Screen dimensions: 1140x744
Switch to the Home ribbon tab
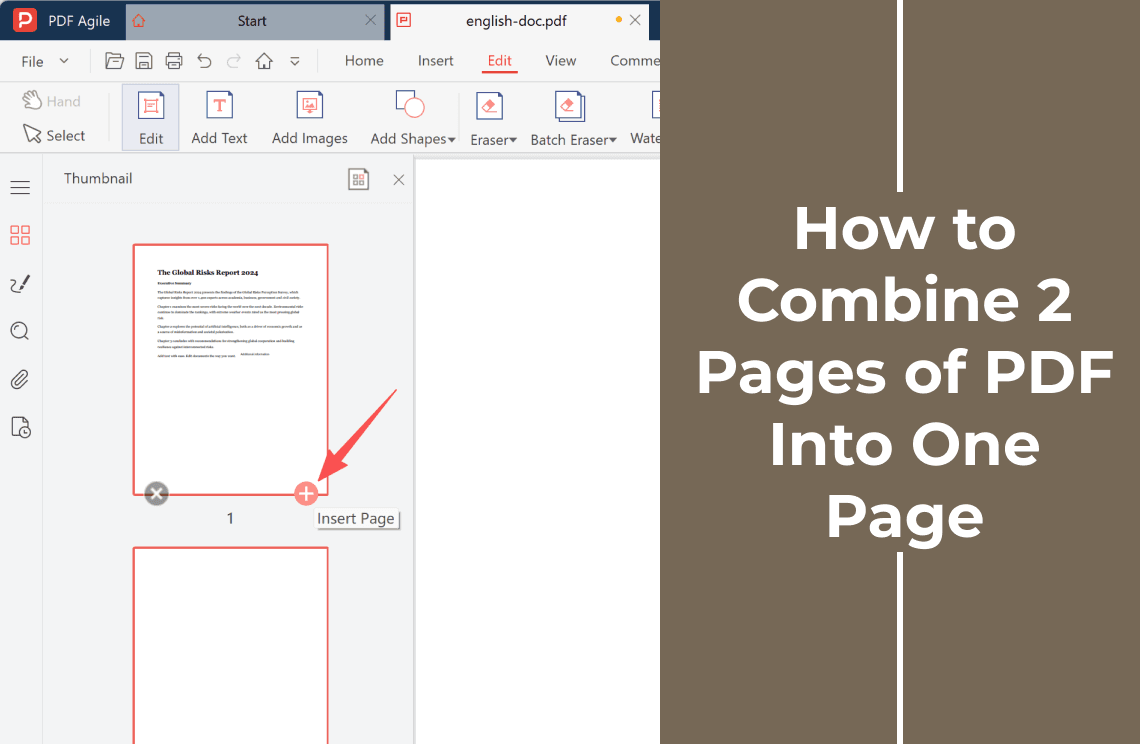coord(364,61)
